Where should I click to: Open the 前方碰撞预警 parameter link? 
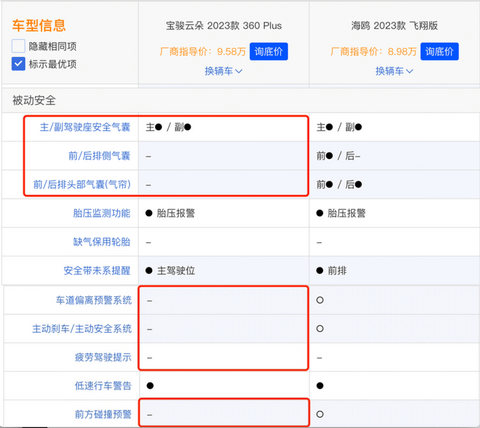click(x=103, y=415)
